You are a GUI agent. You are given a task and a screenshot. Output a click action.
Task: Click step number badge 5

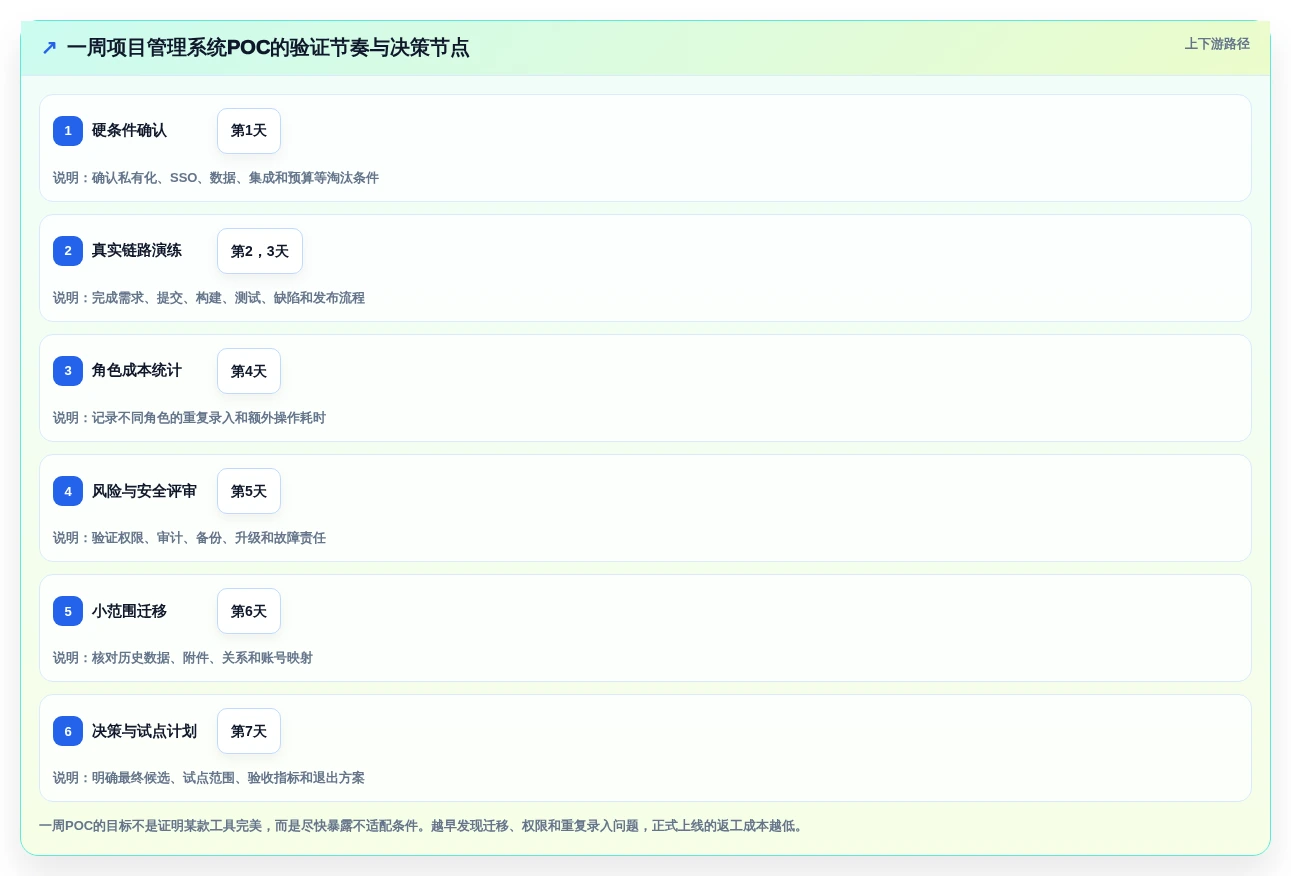68,611
